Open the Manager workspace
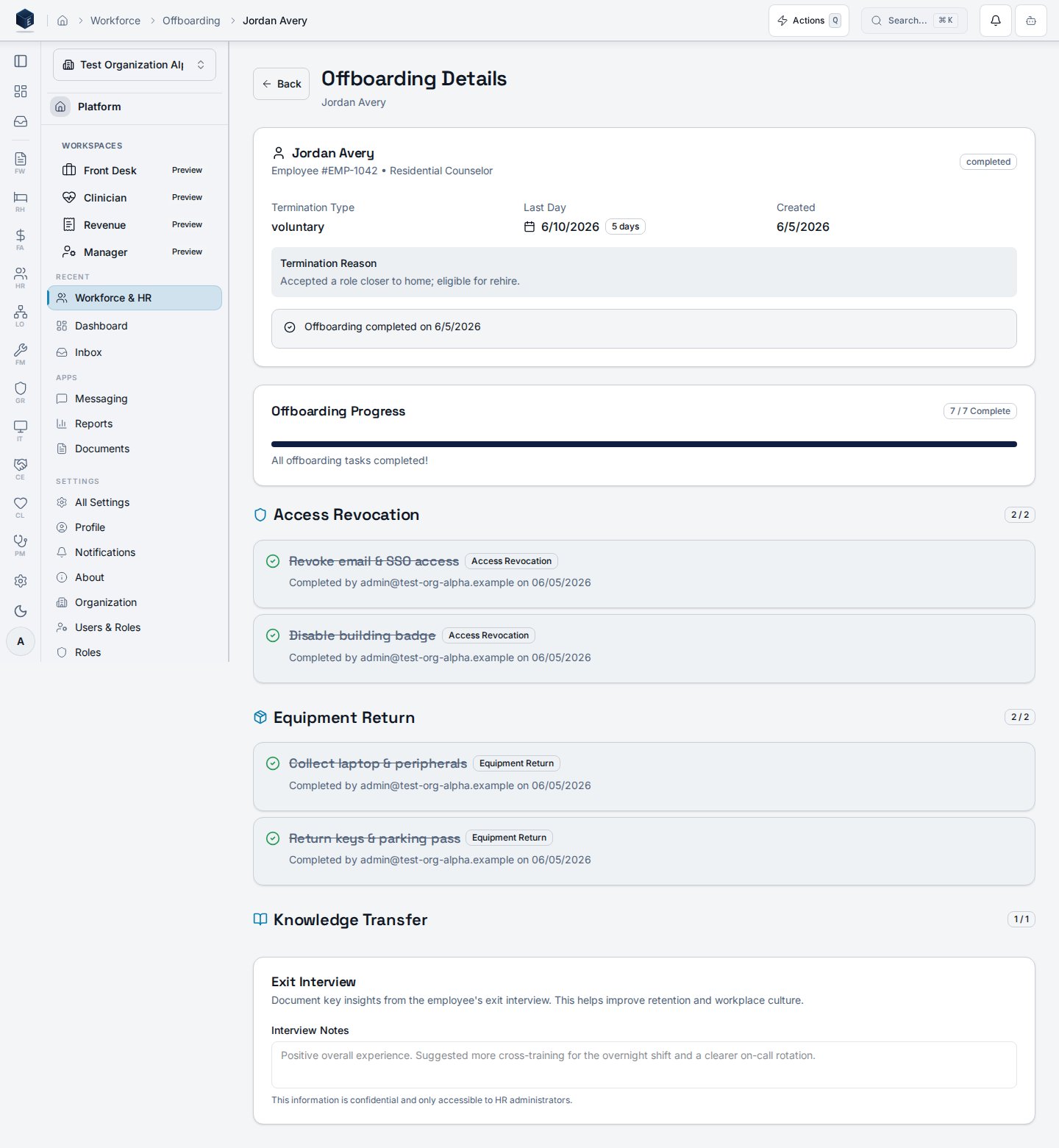The height and width of the screenshot is (1148, 1059). point(135,252)
